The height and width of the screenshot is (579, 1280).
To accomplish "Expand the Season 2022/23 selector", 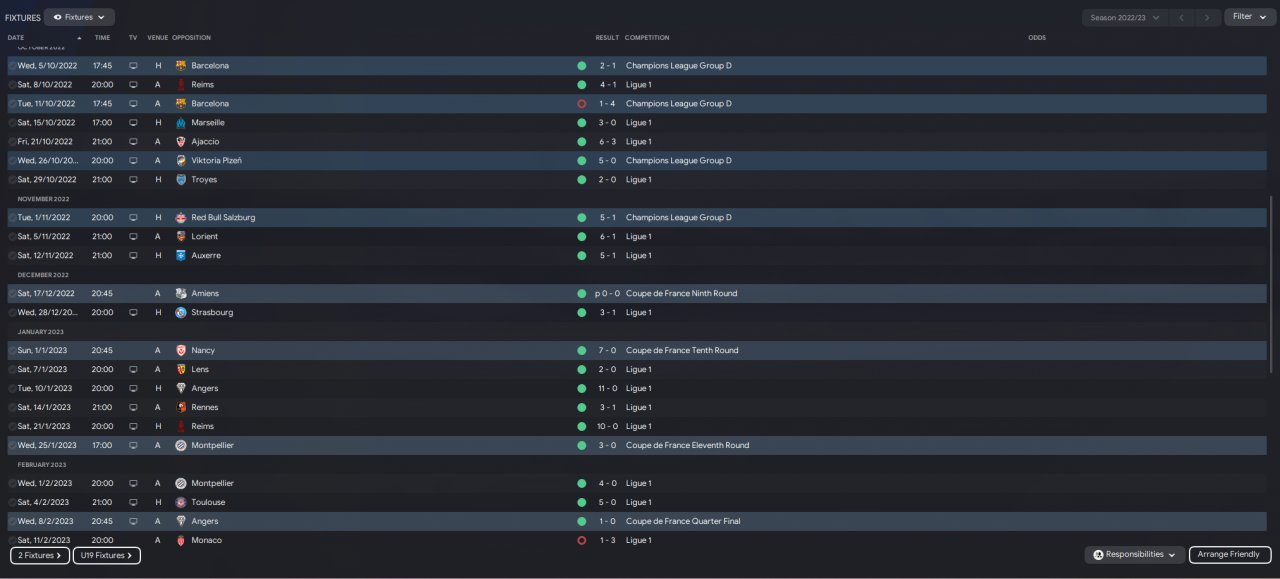I will coord(1125,17).
